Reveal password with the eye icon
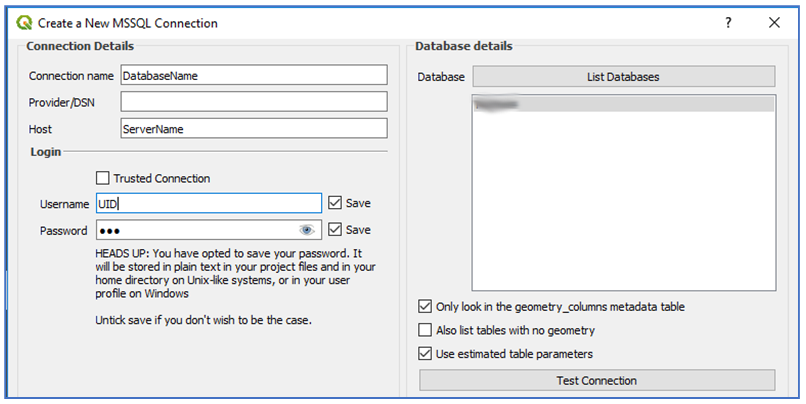This screenshot has height=404, width=806. 307,230
